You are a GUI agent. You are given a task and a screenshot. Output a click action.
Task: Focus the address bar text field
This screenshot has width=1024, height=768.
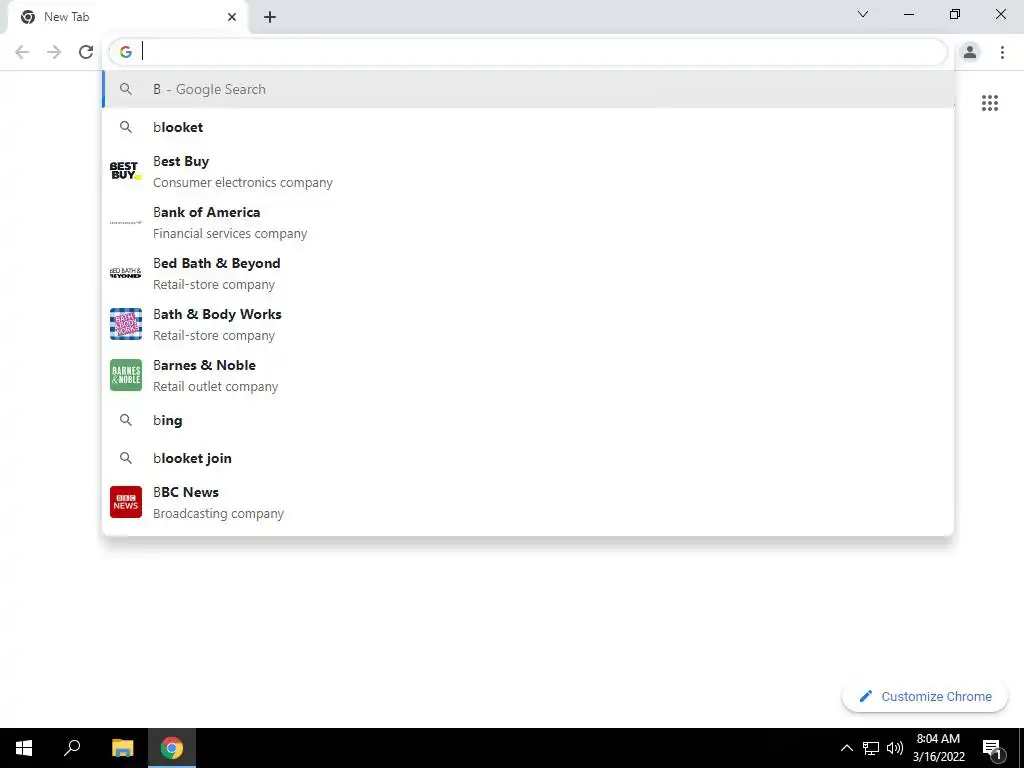(528, 52)
